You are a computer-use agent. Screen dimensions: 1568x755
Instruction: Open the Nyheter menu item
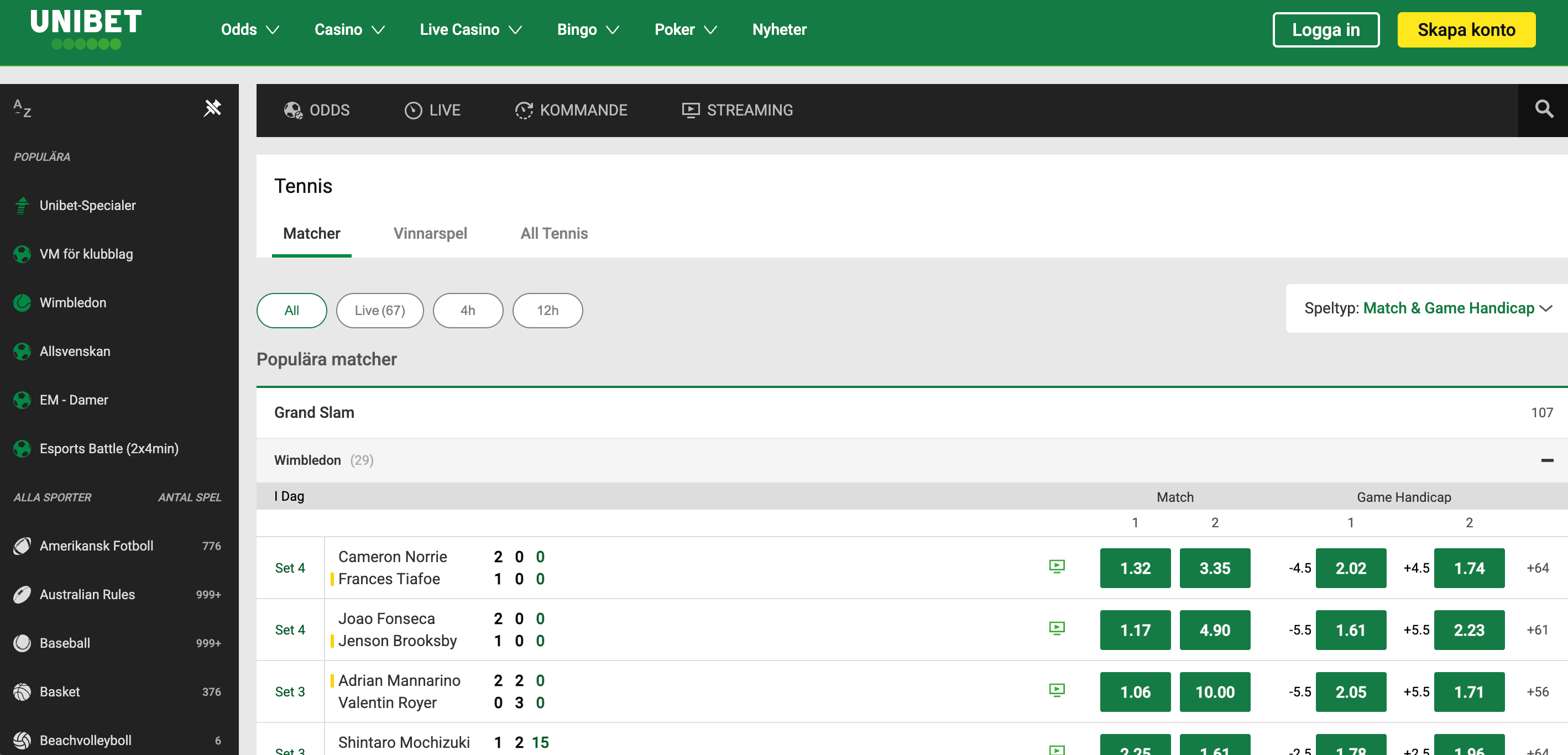pos(779,29)
